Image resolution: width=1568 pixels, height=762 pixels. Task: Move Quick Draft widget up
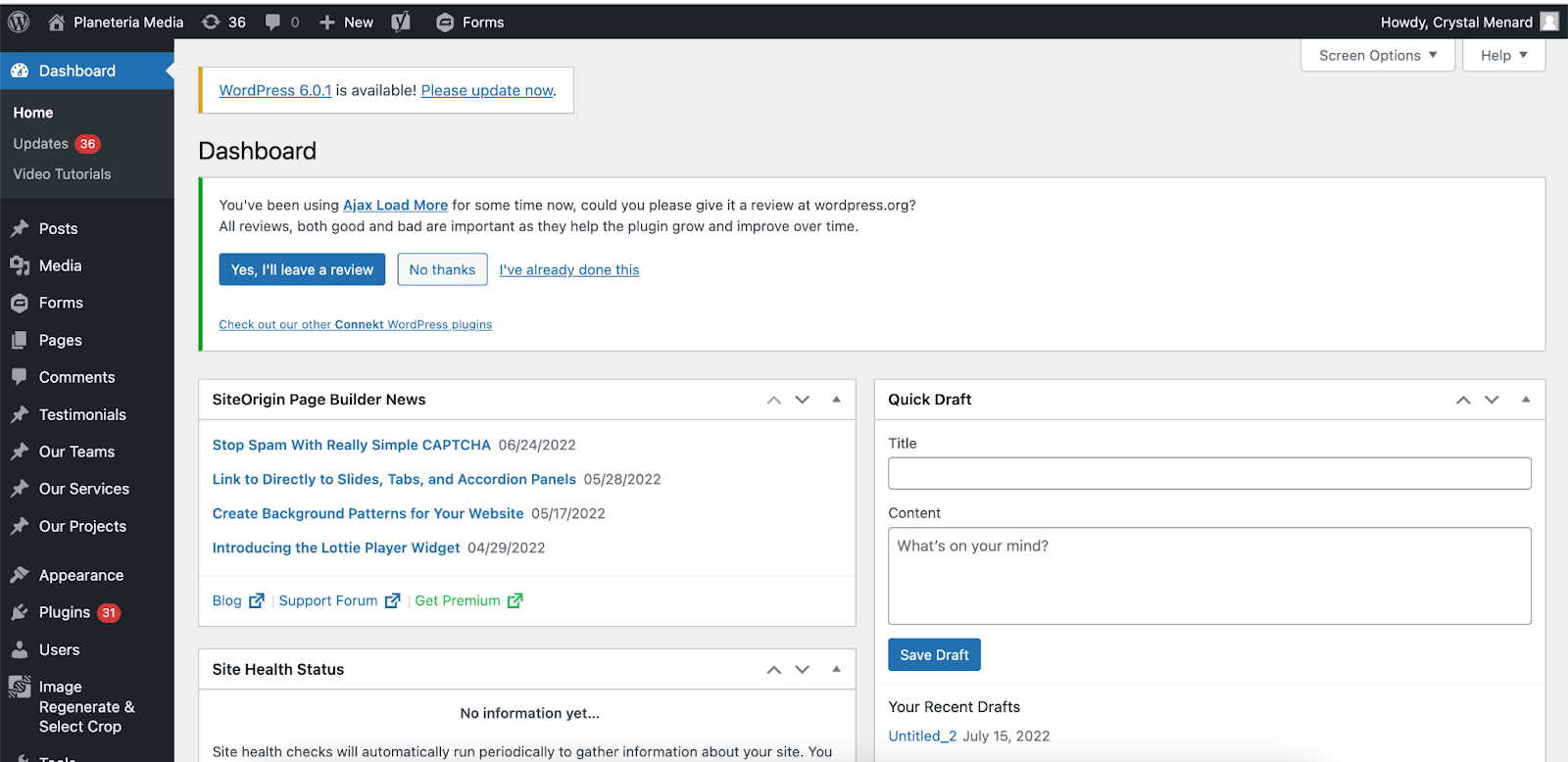[x=1463, y=400]
